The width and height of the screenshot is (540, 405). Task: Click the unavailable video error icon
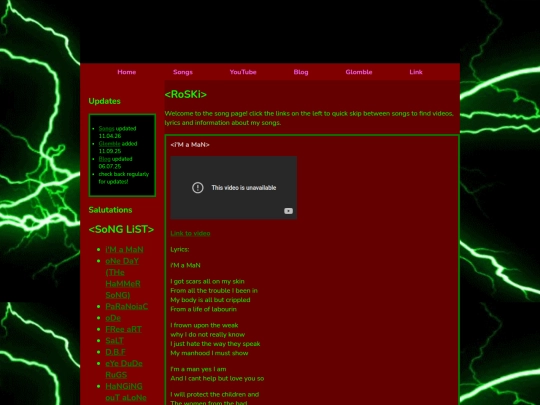[198, 188]
